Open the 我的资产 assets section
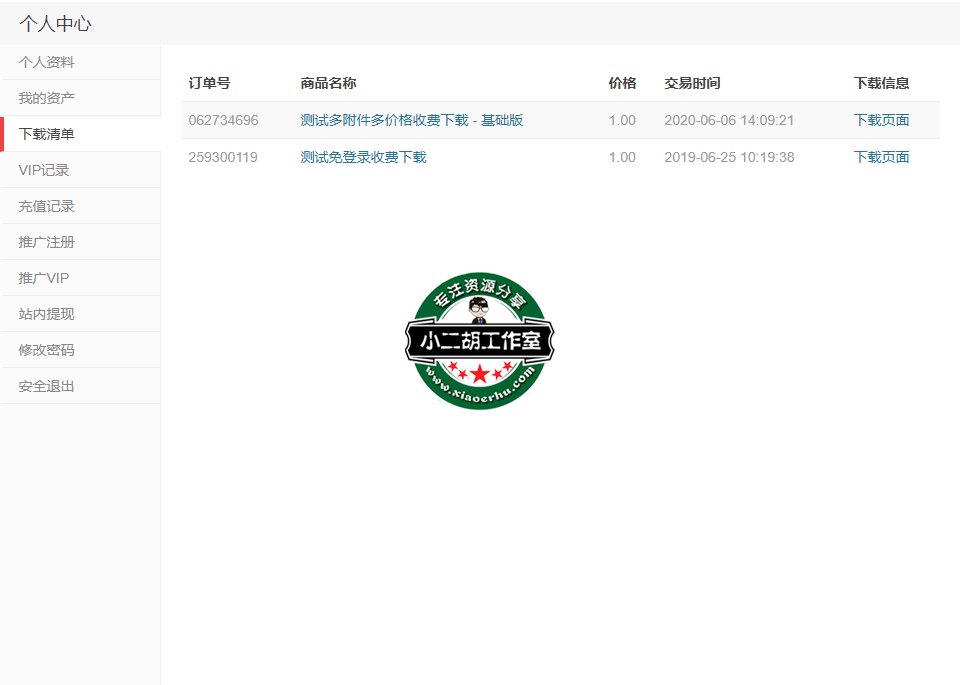Viewport: 961px width, 685px height. (40, 97)
